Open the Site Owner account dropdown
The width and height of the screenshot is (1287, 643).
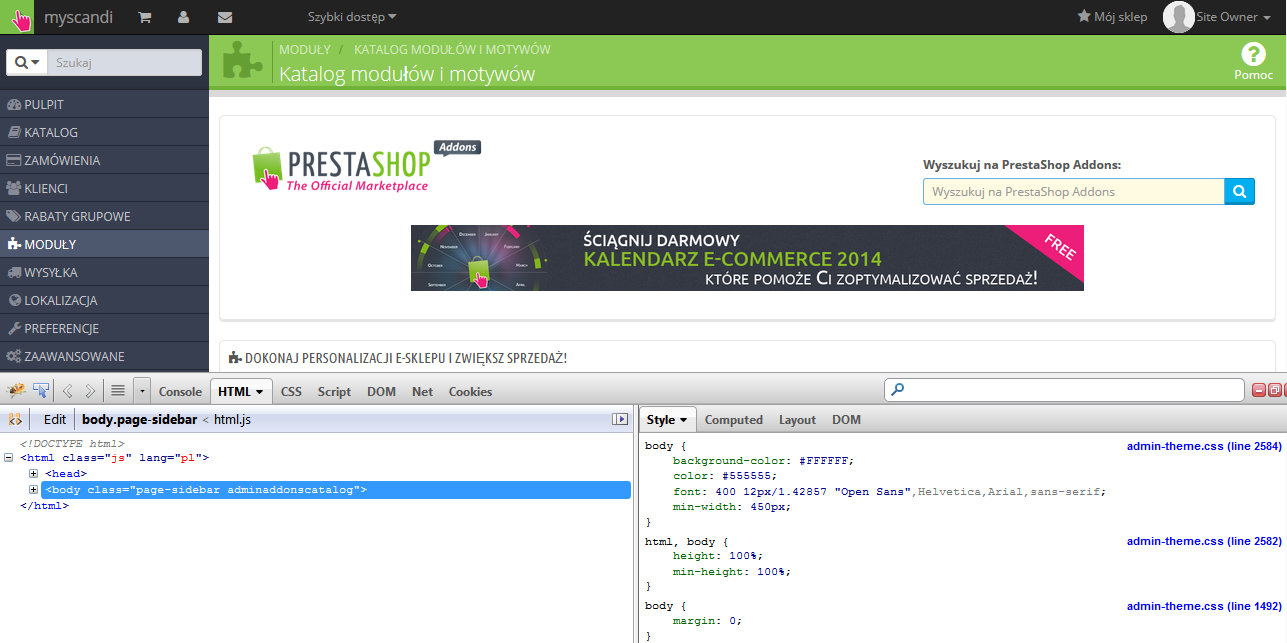pos(1224,17)
